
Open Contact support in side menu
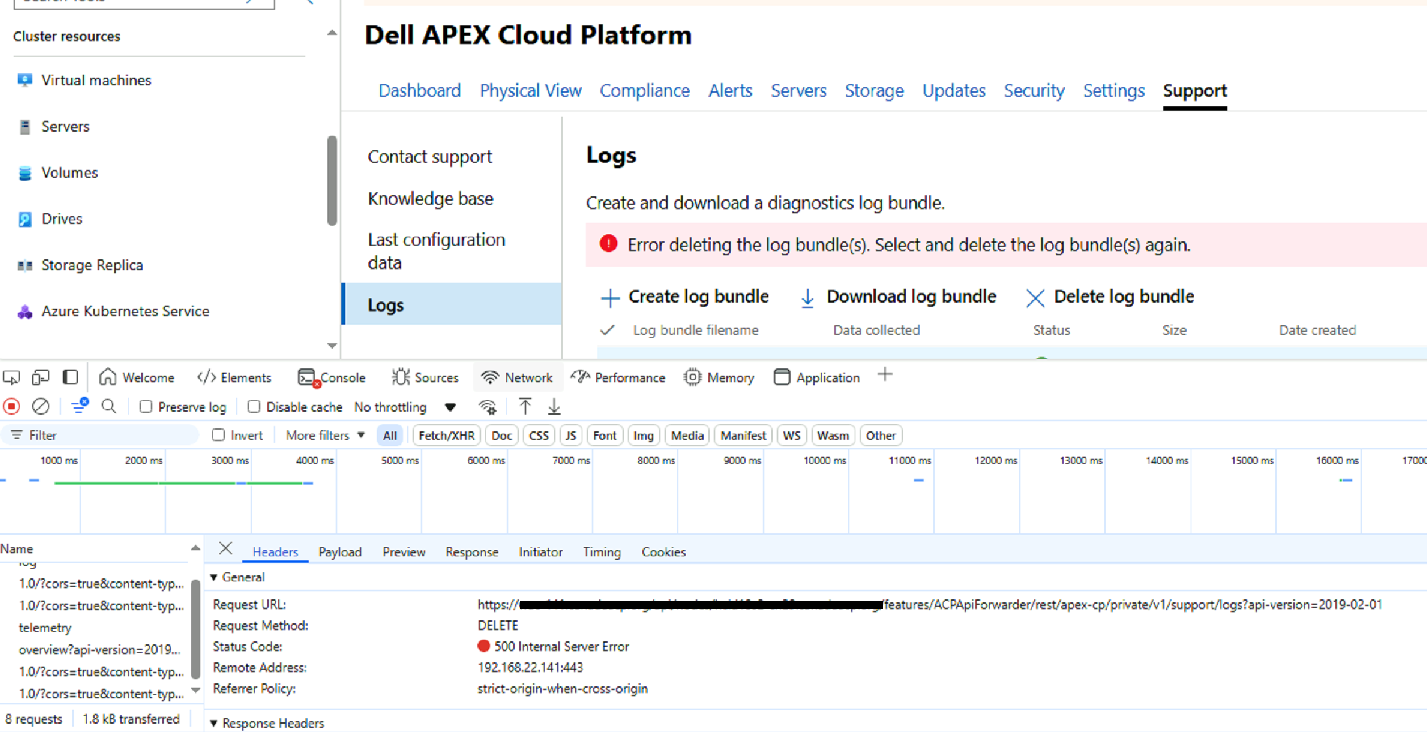click(x=430, y=157)
